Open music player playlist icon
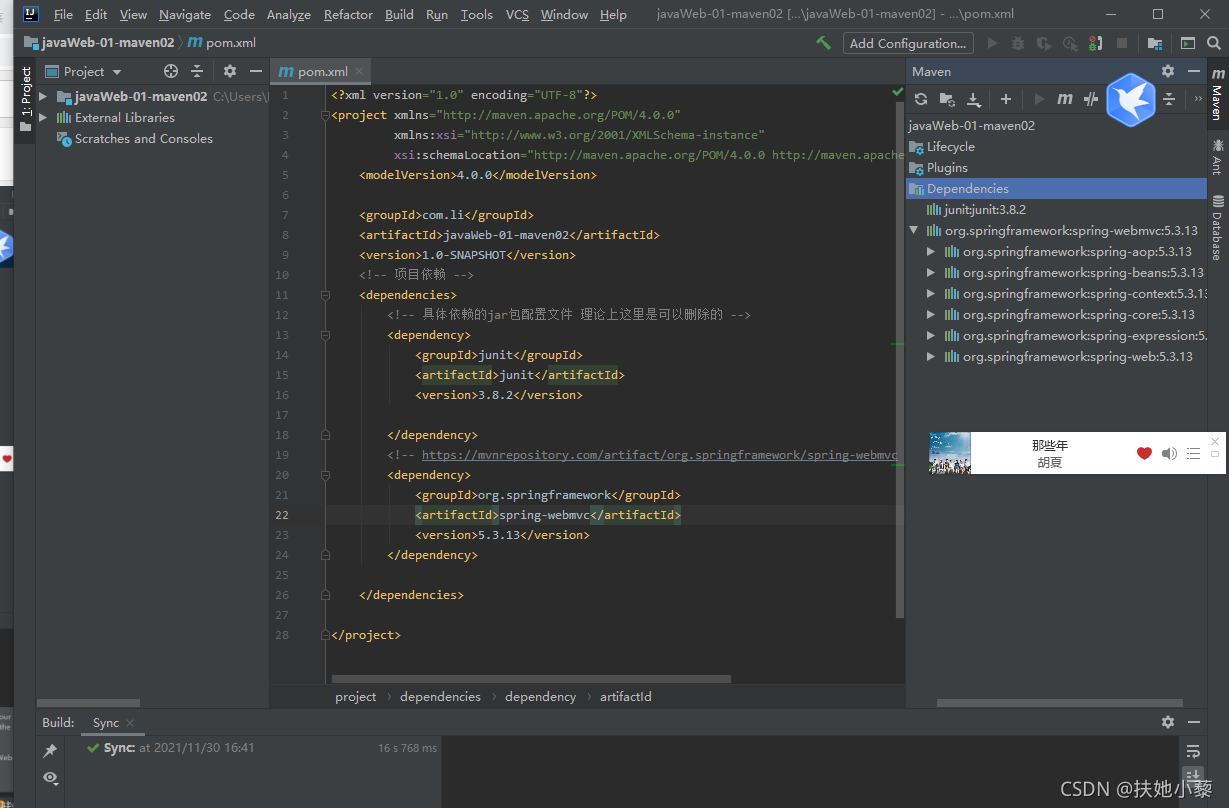The height and width of the screenshot is (808, 1229). [1193, 453]
